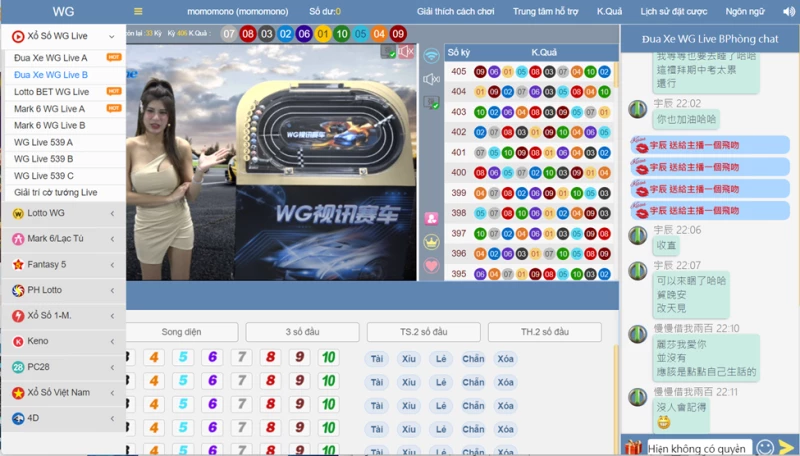
Task: Expand the Mark 6/Lạc Tú category
Action: [x=112, y=239]
